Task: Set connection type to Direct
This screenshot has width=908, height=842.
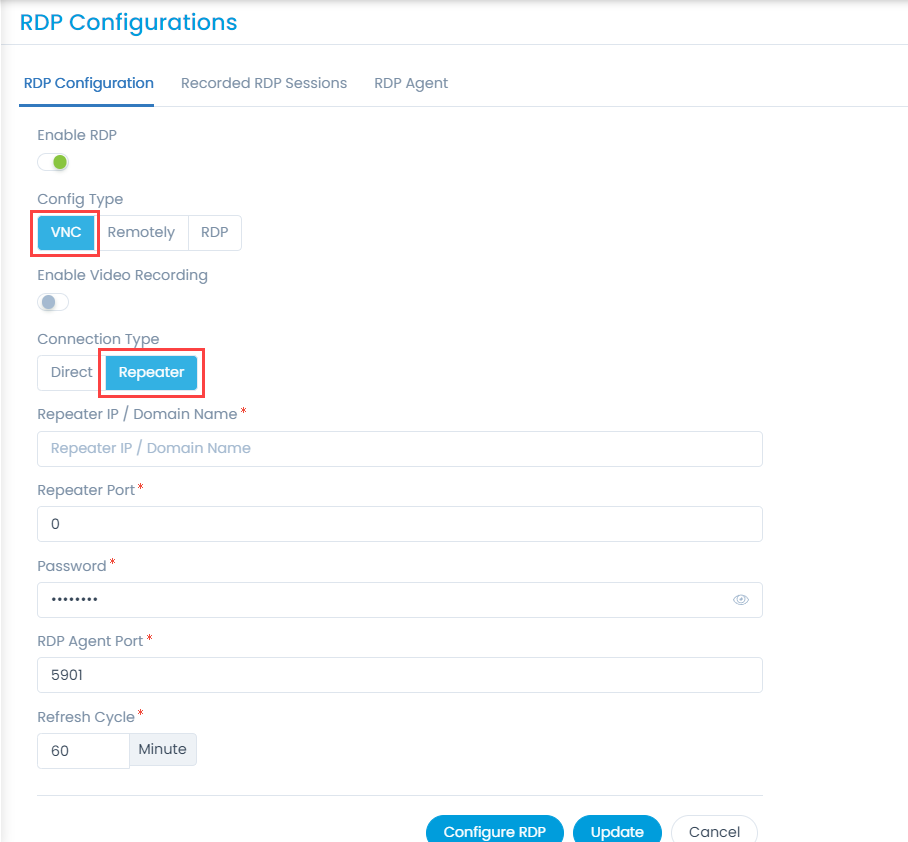Action: [x=71, y=372]
